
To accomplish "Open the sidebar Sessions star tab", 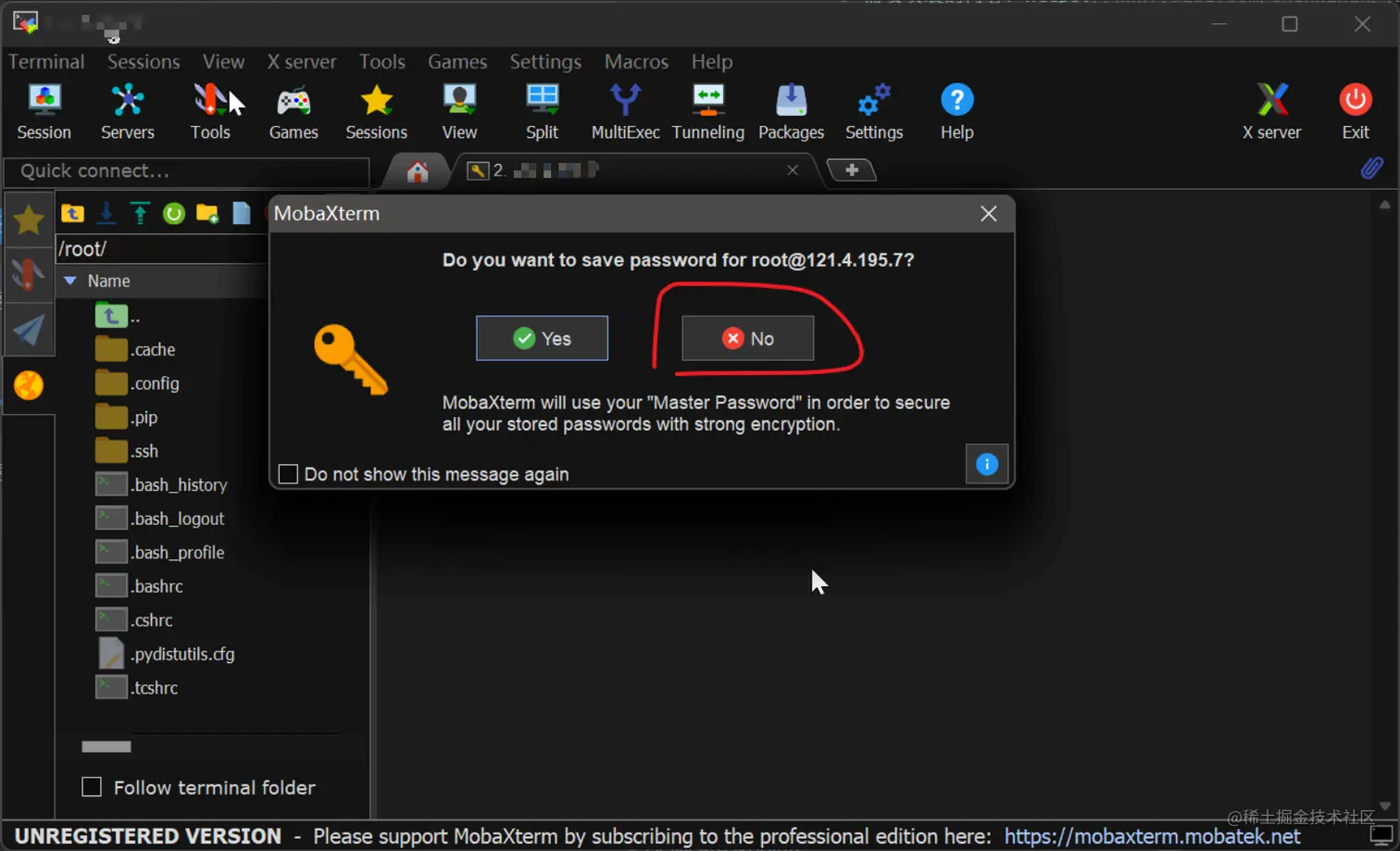I will point(29,220).
